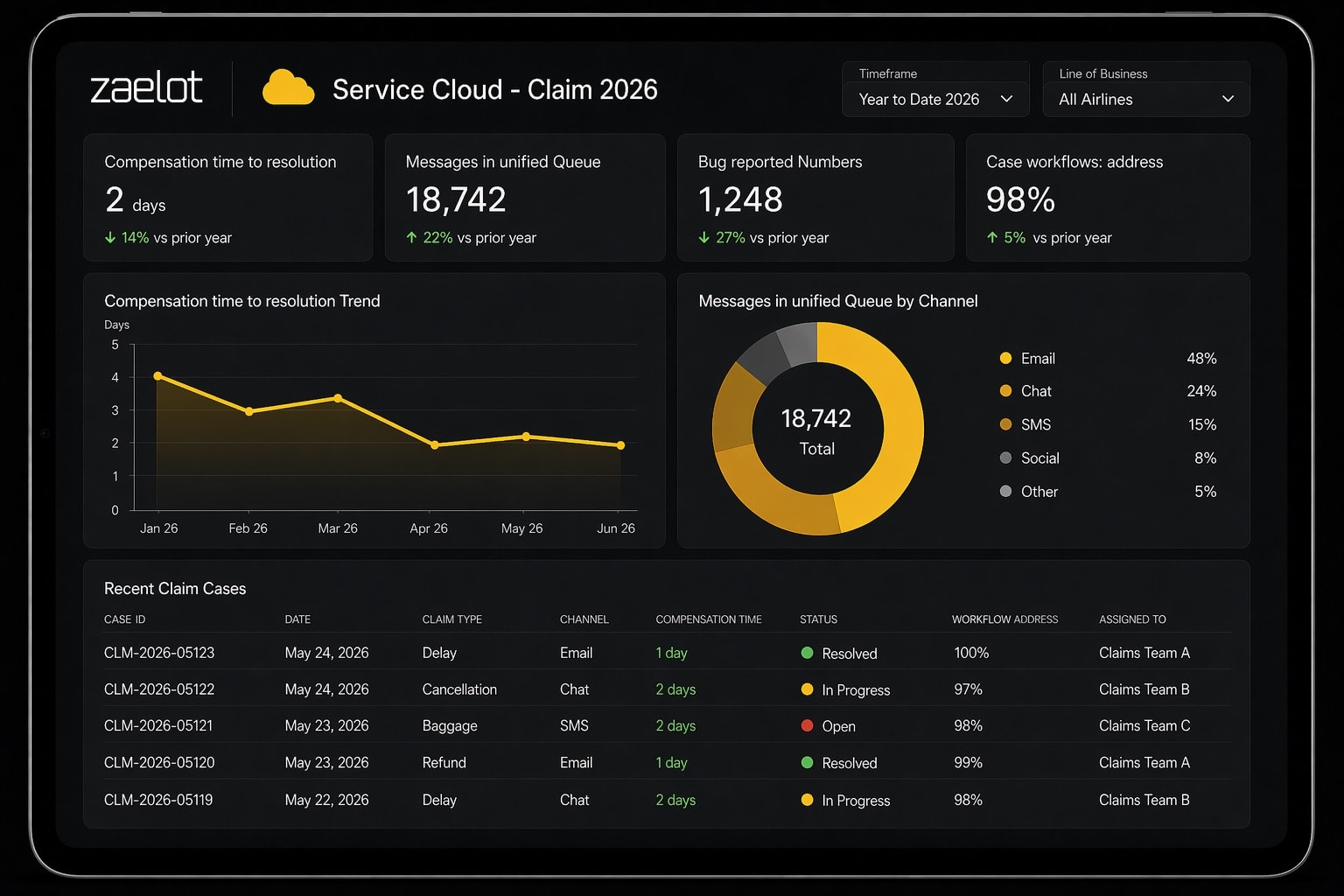Click yellow In Progress dot for CLM-2026-05119
Screen dimensions: 1344x896
[x=807, y=800]
